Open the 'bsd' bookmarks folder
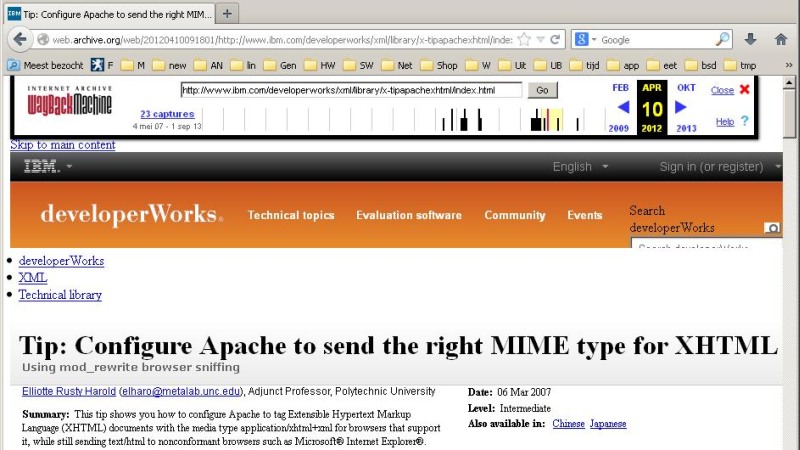This screenshot has height=450, width=800. tap(701, 65)
